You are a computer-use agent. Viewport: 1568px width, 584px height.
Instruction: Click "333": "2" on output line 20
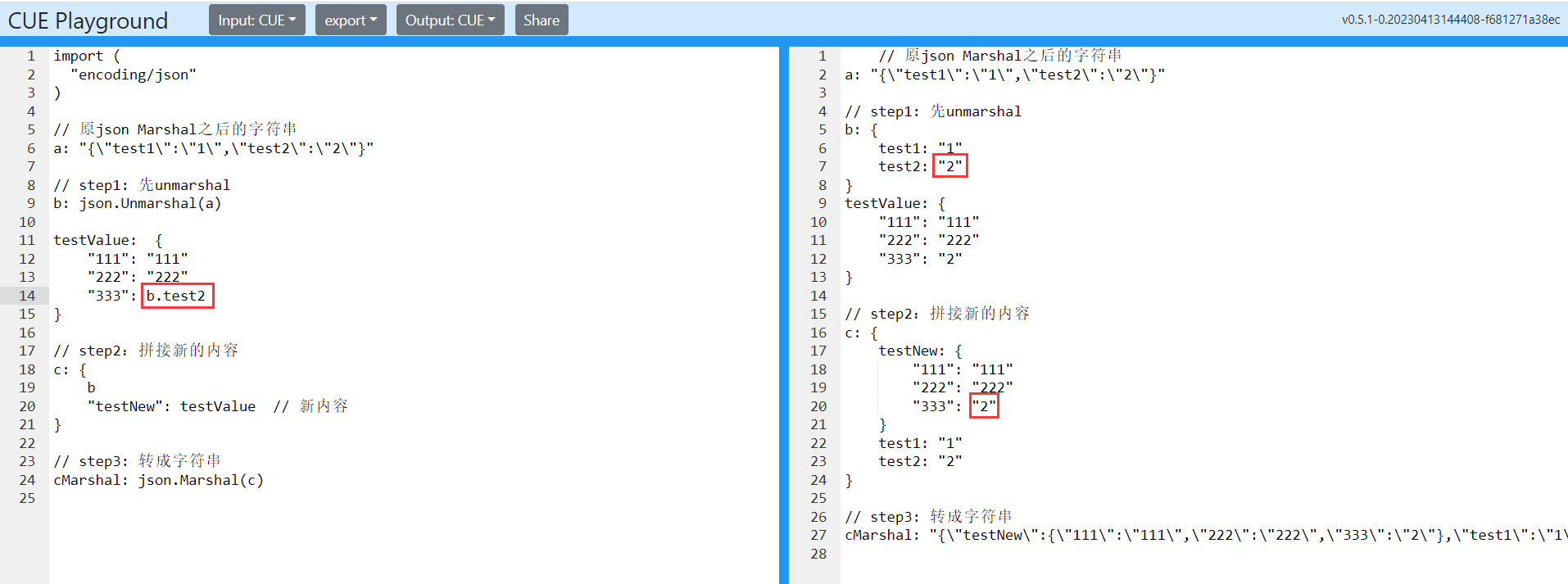(954, 406)
